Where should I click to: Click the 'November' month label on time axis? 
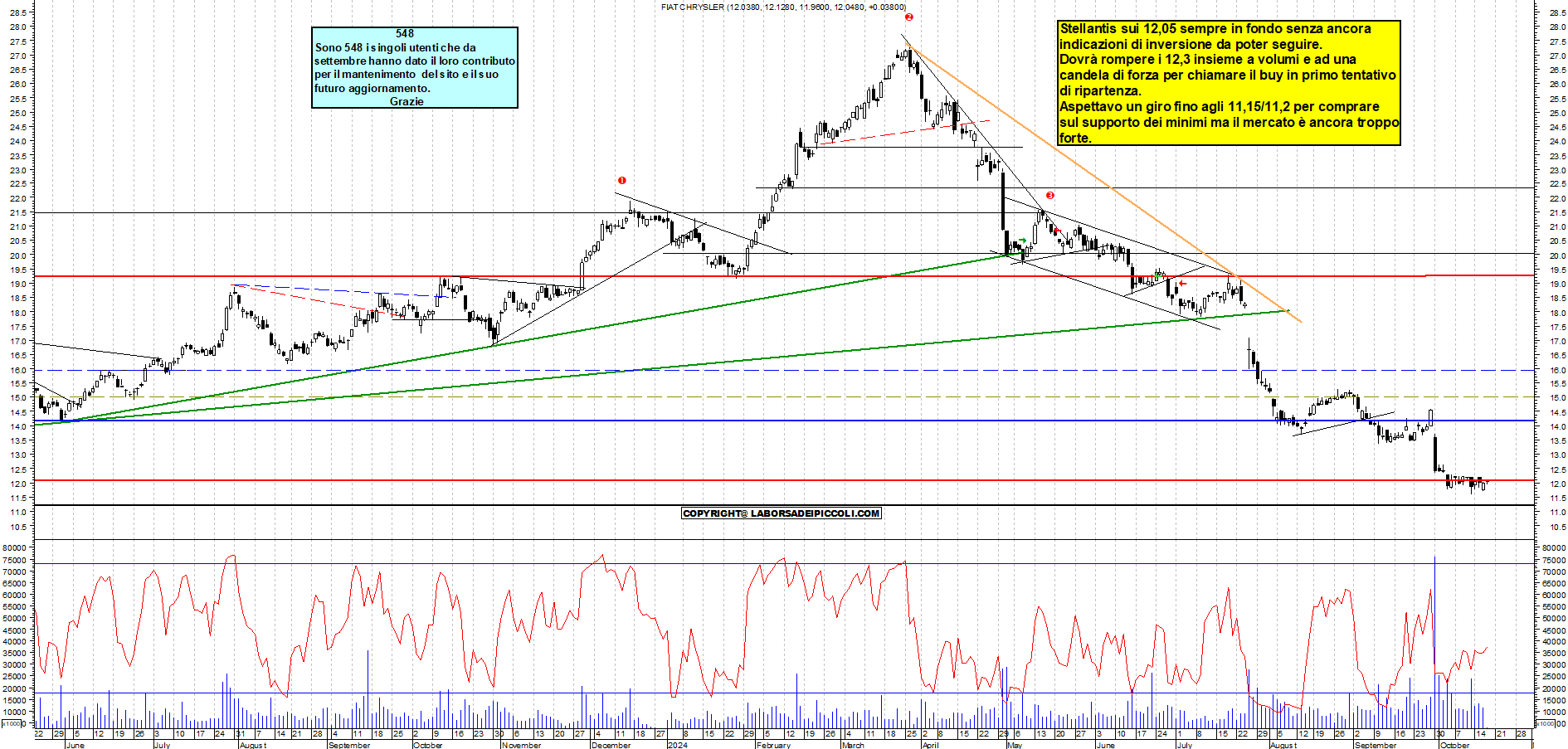click(x=522, y=745)
